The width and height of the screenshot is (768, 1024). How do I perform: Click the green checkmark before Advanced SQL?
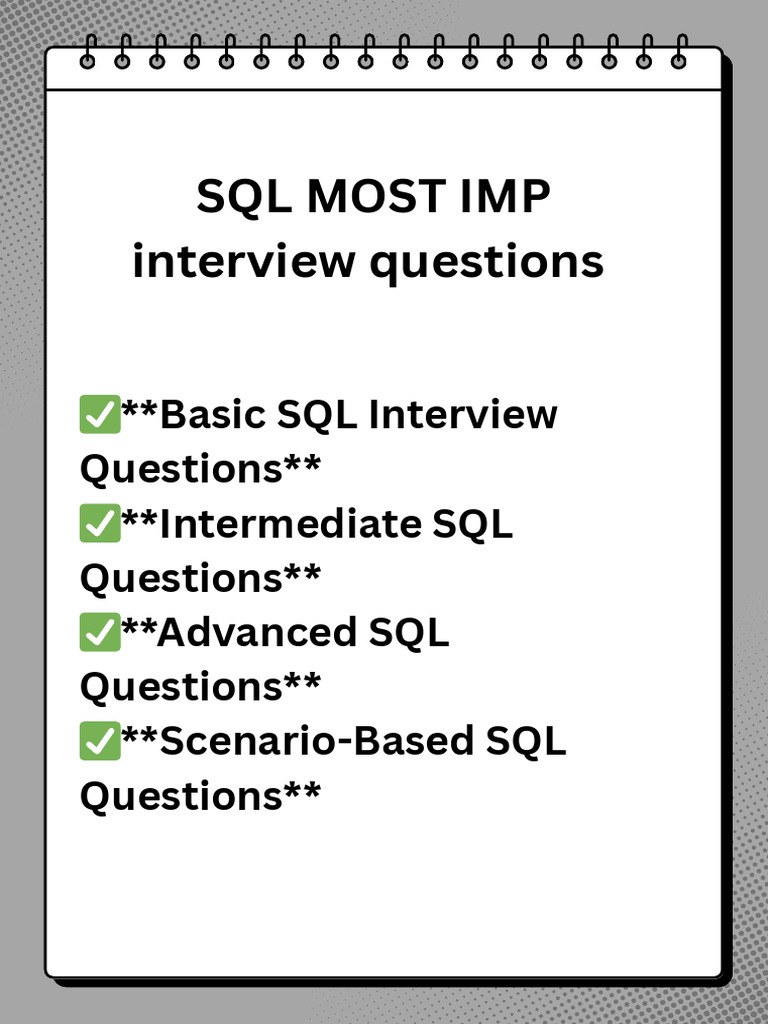tap(99, 633)
